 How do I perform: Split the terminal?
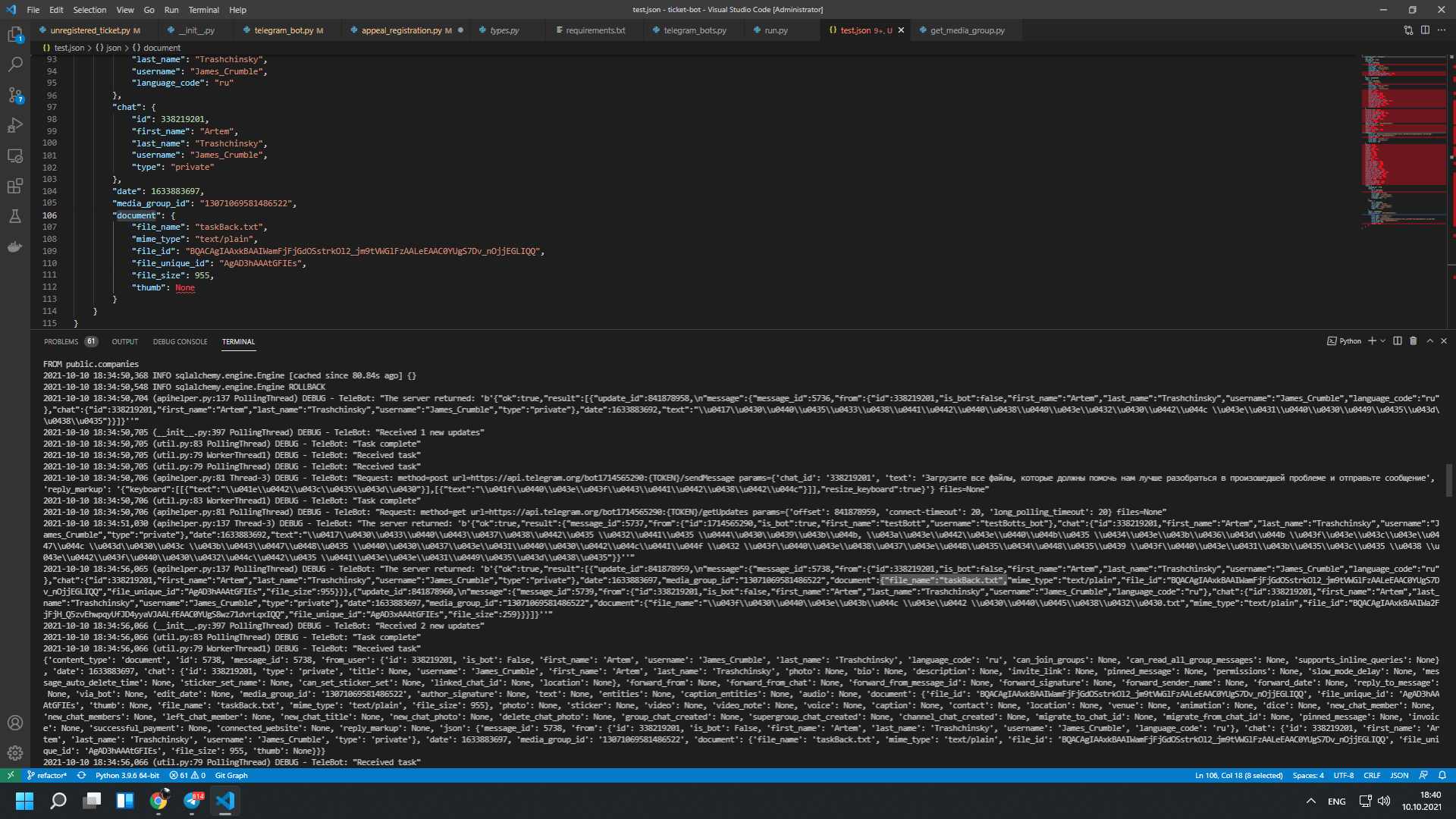pos(1398,341)
